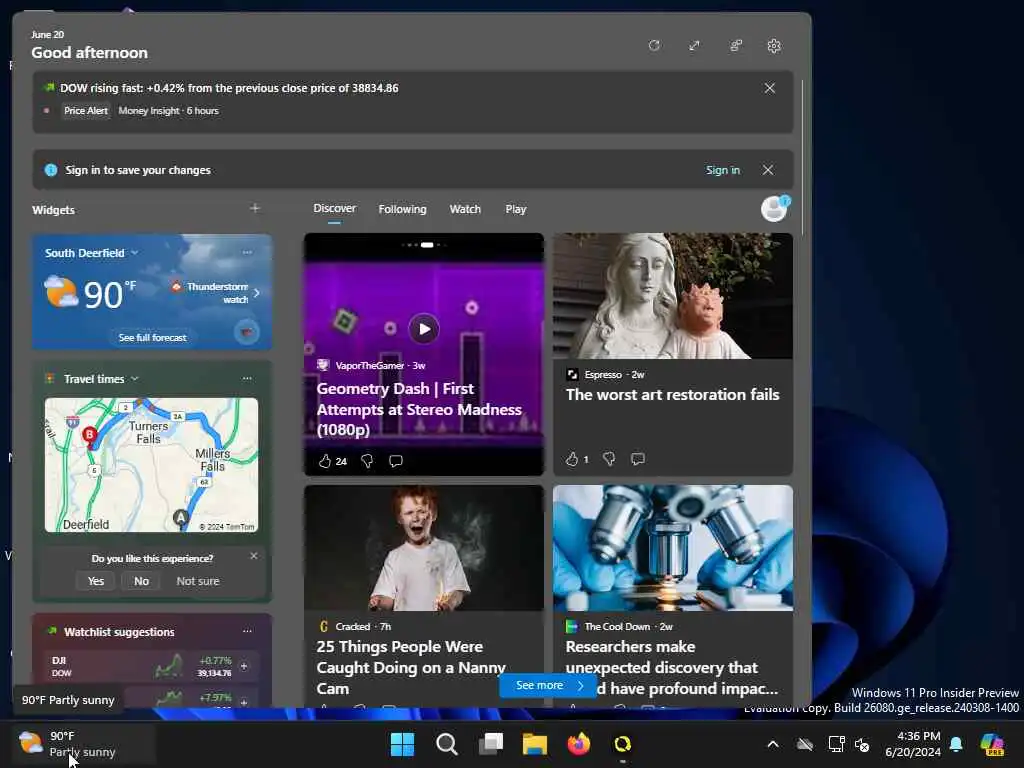Click Price Alert tag
Screen dimensions: 1024x768
point(86,110)
